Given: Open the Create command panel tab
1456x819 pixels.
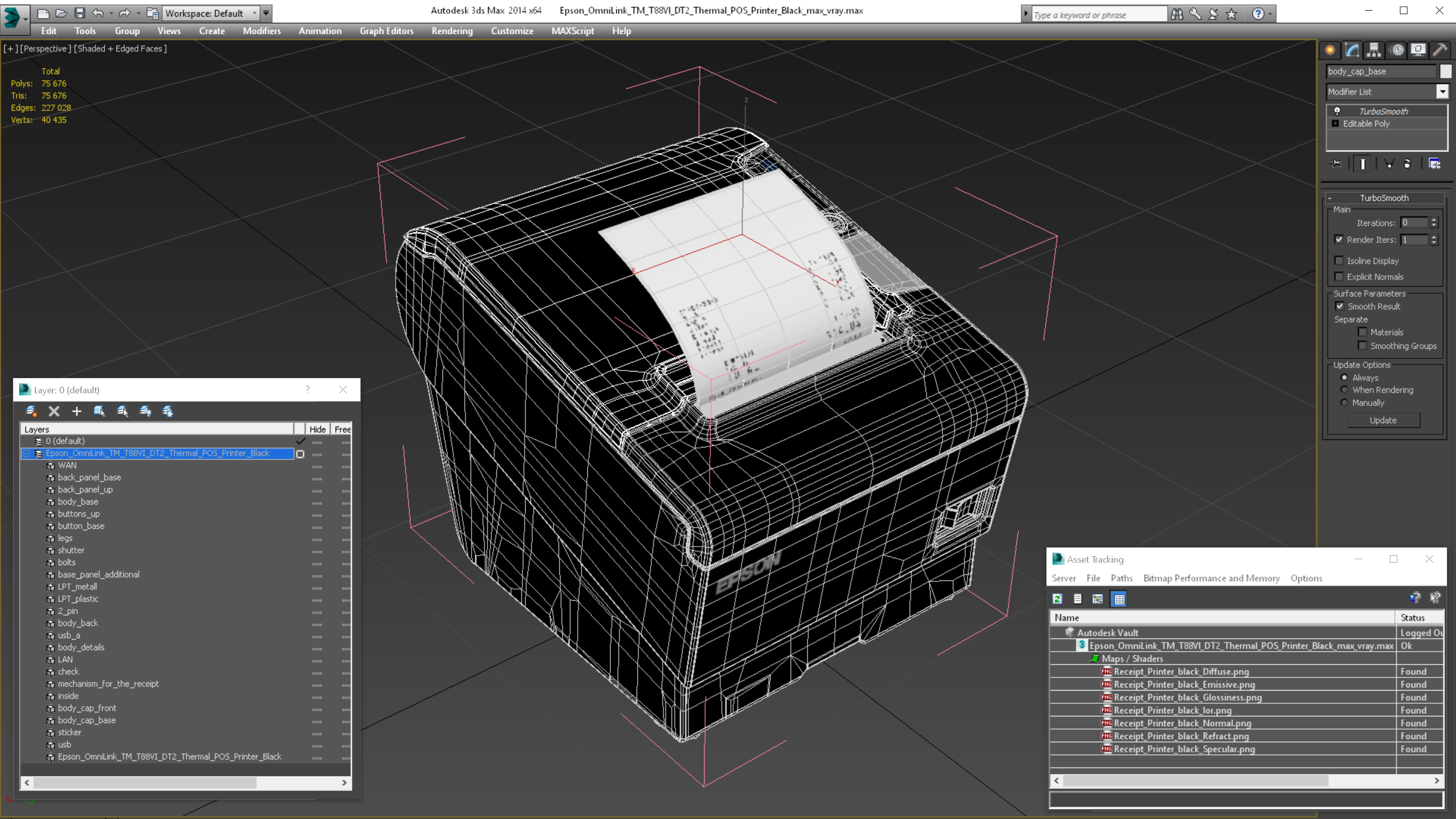Looking at the screenshot, I should [1330, 50].
